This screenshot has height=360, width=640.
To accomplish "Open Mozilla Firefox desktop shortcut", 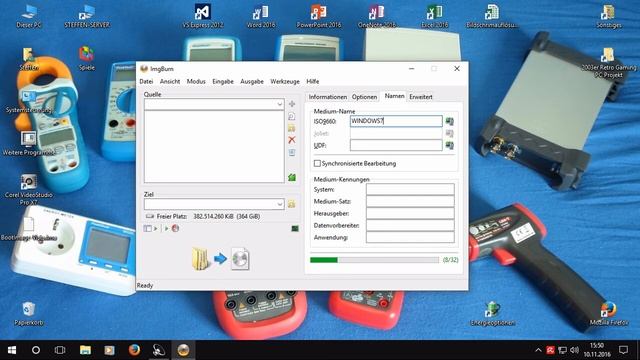I will [x=609, y=313].
